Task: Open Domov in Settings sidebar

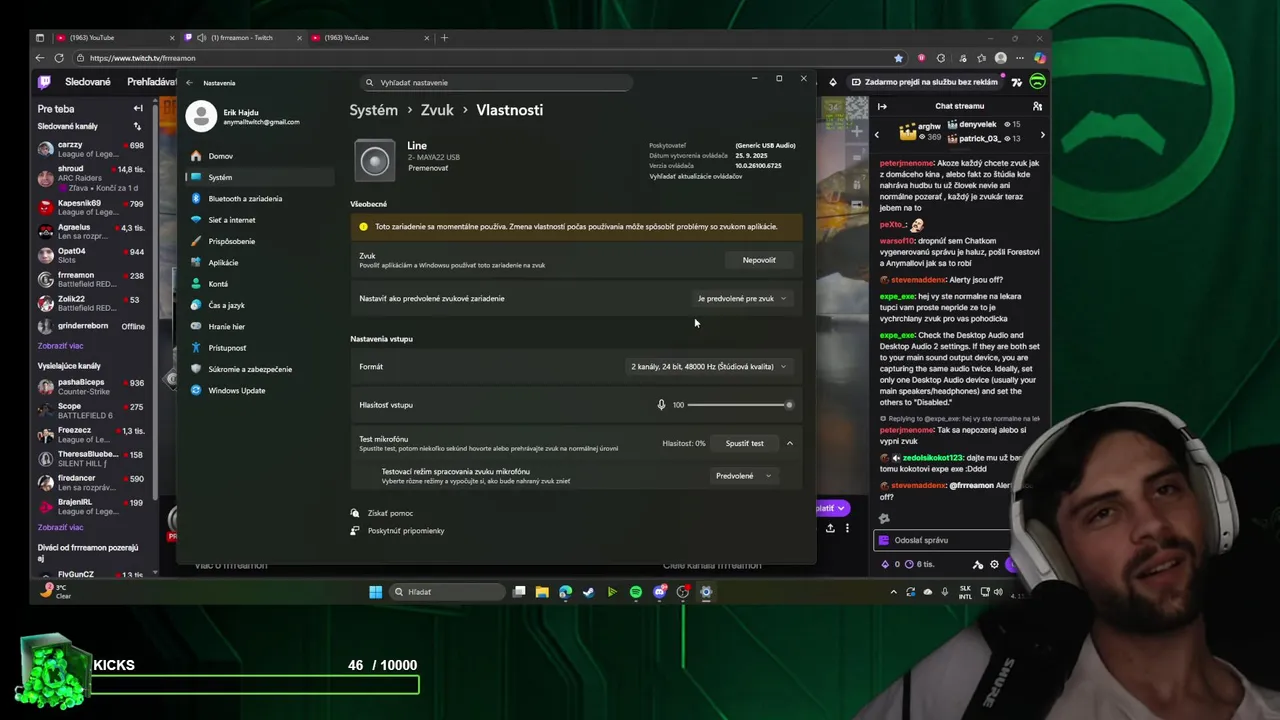Action: coord(259,156)
